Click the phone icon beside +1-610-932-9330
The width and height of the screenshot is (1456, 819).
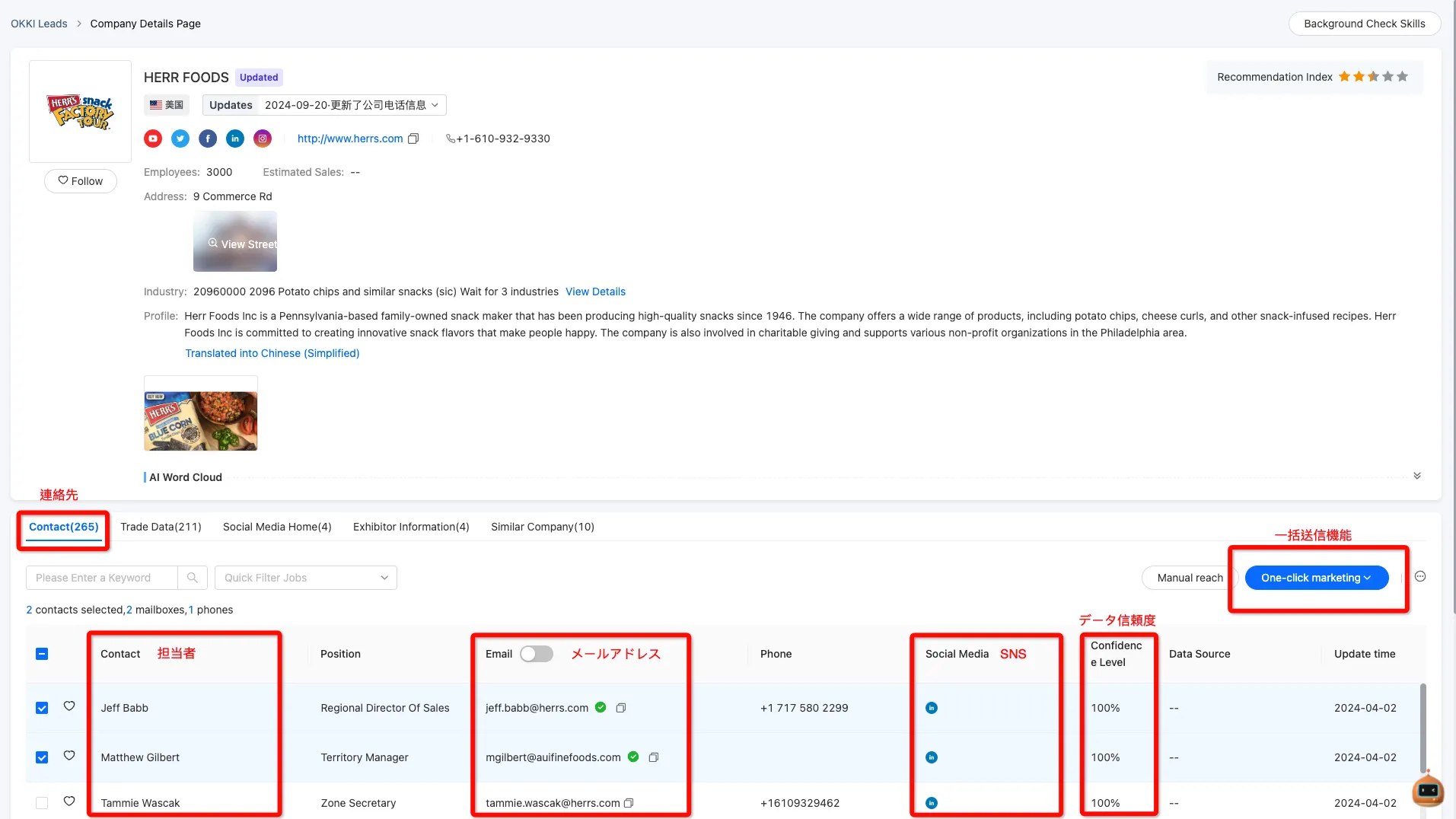(451, 139)
